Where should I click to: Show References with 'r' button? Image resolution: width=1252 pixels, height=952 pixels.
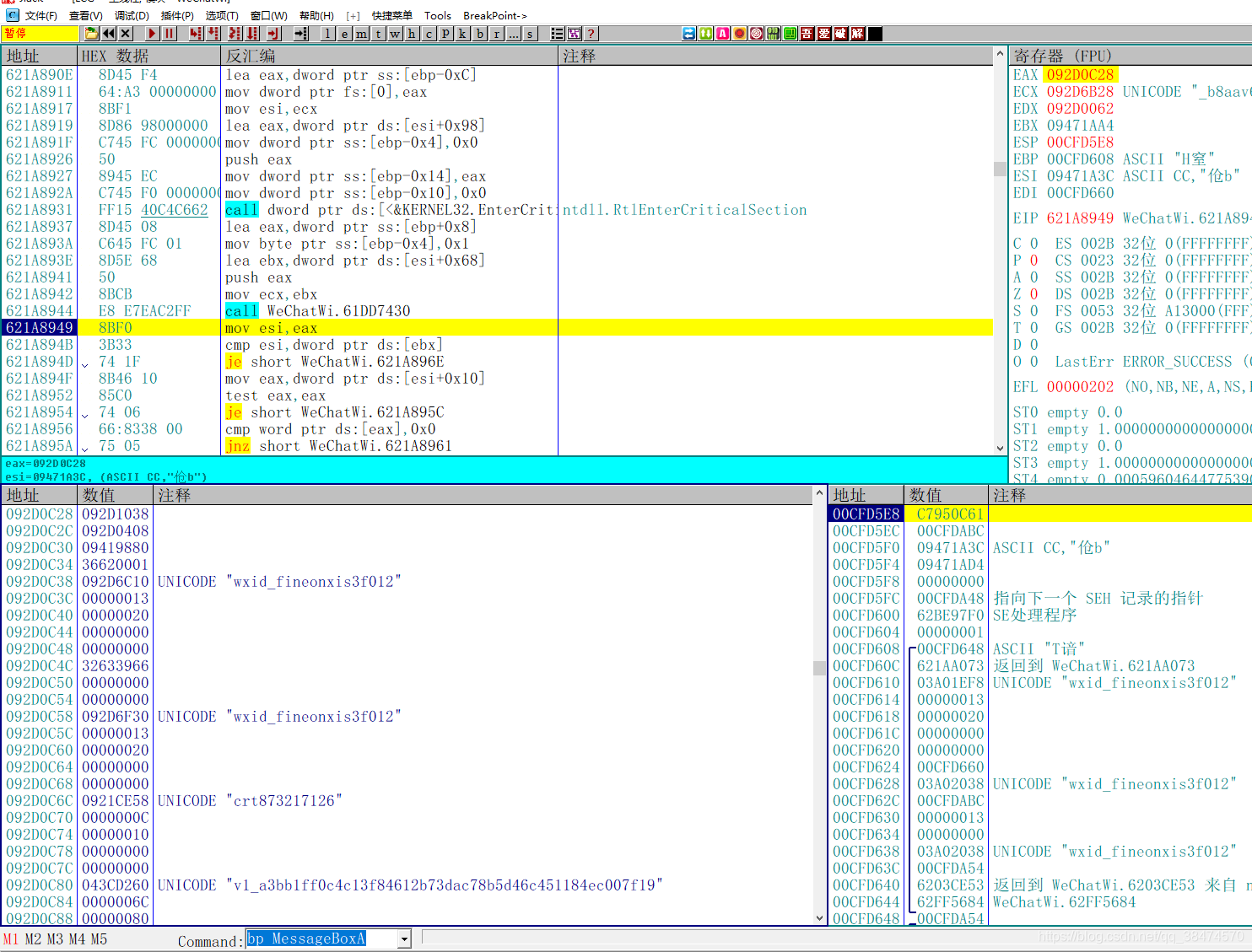[497, 34]
